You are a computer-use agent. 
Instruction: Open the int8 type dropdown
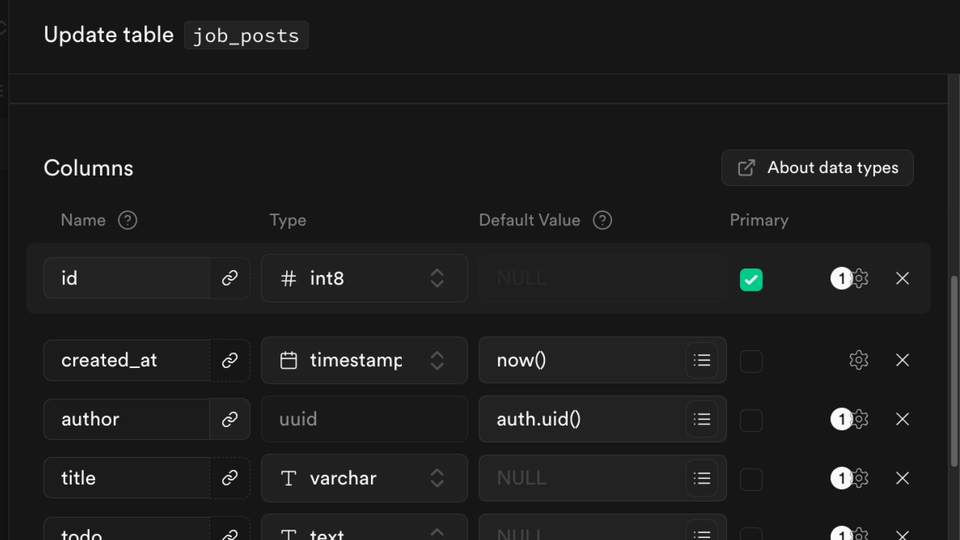click(364, 278)
